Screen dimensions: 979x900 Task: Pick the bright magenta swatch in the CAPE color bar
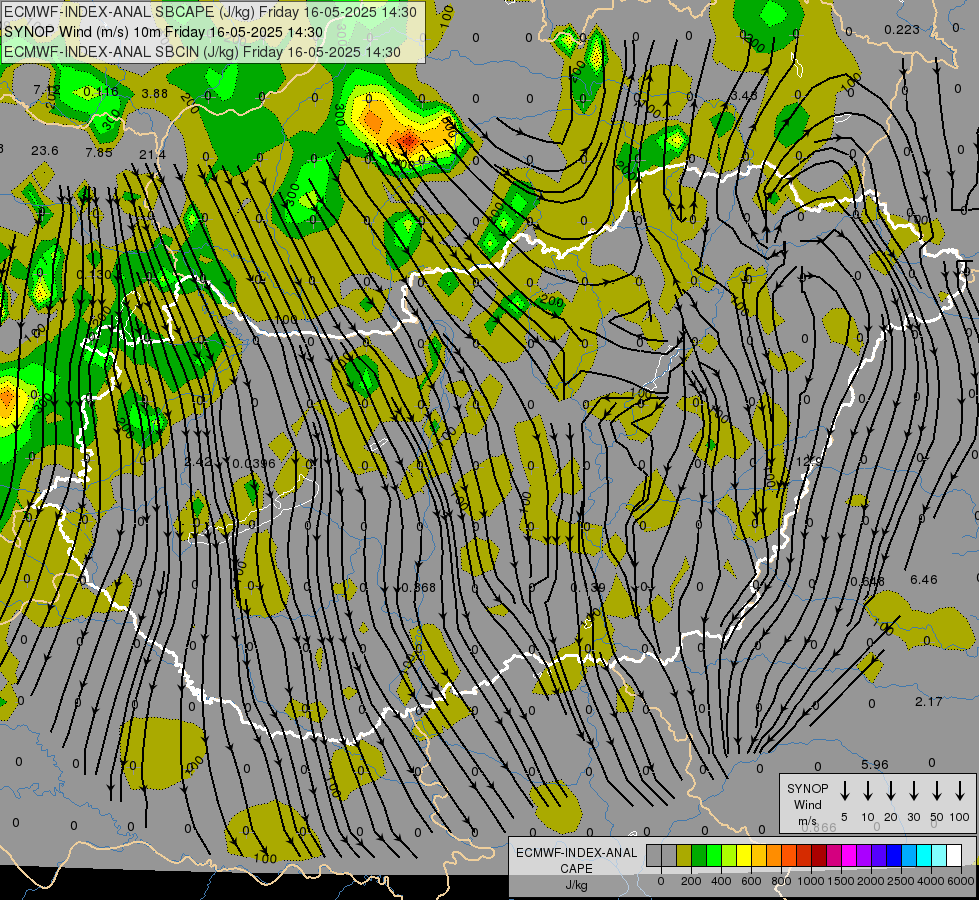(849, 855)
